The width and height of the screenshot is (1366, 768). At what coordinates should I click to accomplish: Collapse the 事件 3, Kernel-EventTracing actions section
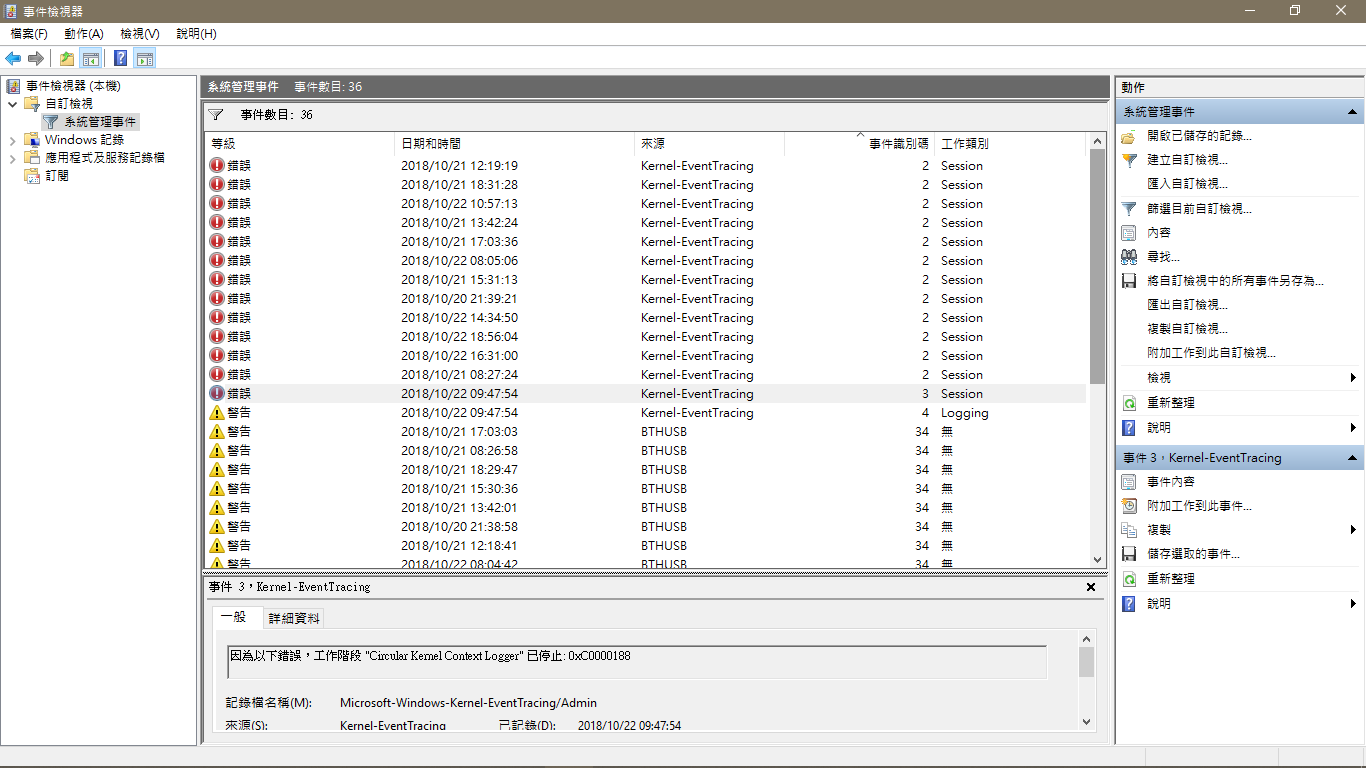[1352, 458]
